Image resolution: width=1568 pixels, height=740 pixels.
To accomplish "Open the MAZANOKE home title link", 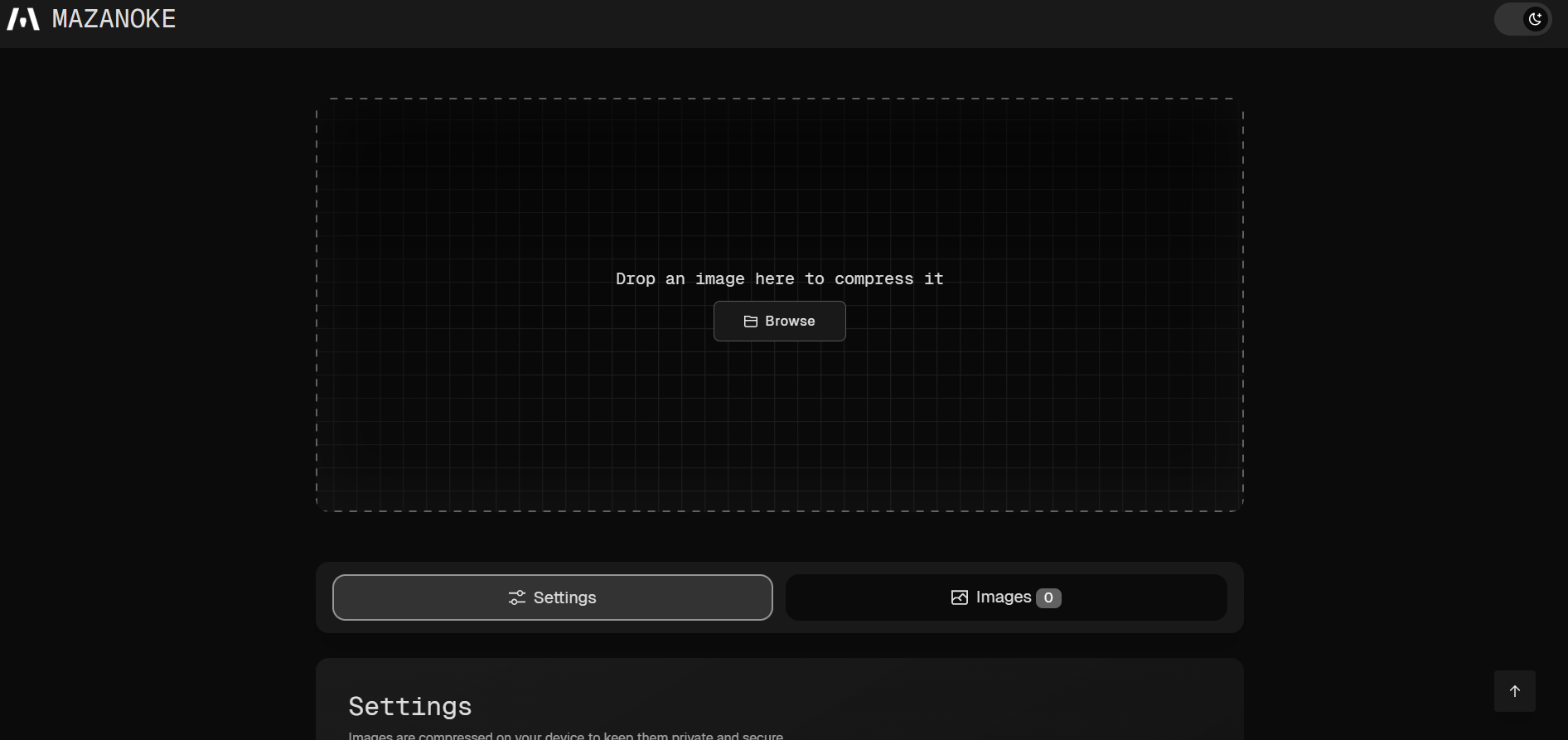I will pyautogui.click(x=114, y=19).
